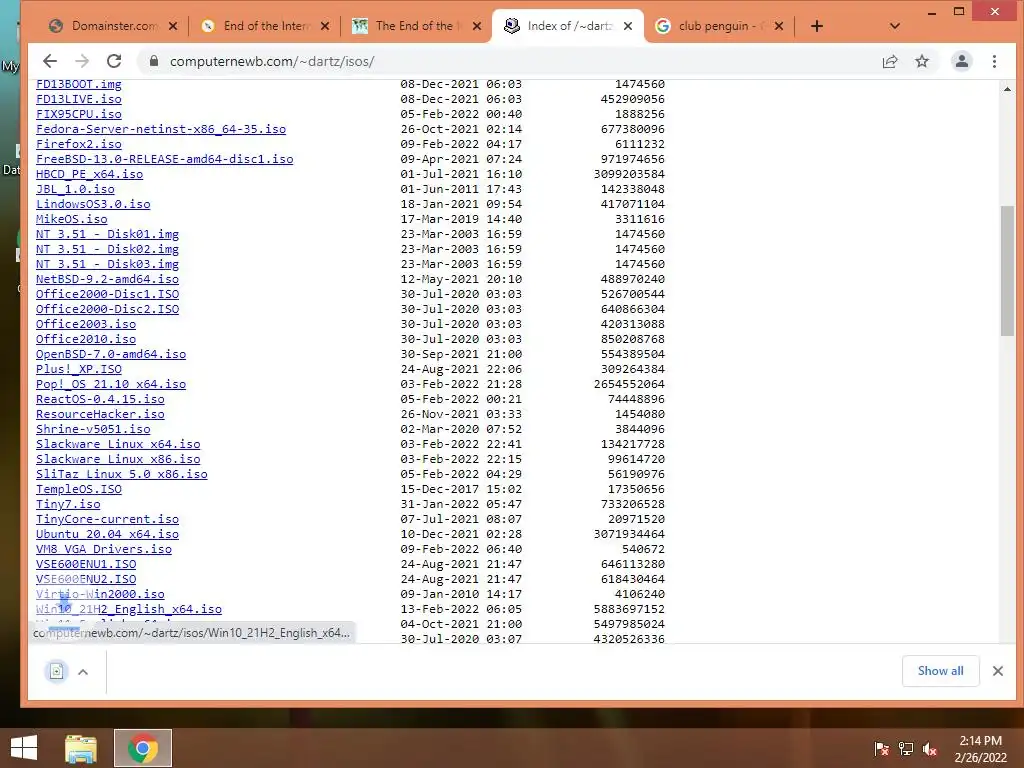Click NT 3.51 - Disk01.img link
1024x768 pixels.
107,234
